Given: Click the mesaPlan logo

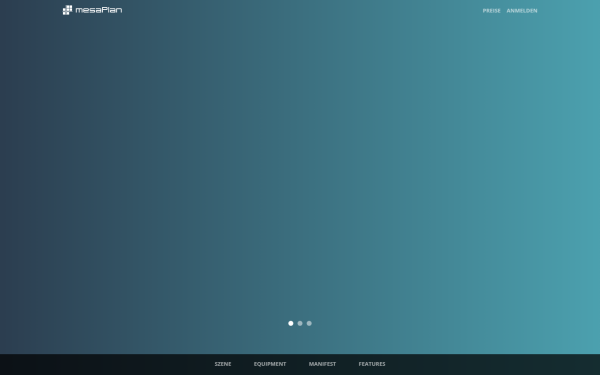Looking at the screenshot, I should click(92, 10).
